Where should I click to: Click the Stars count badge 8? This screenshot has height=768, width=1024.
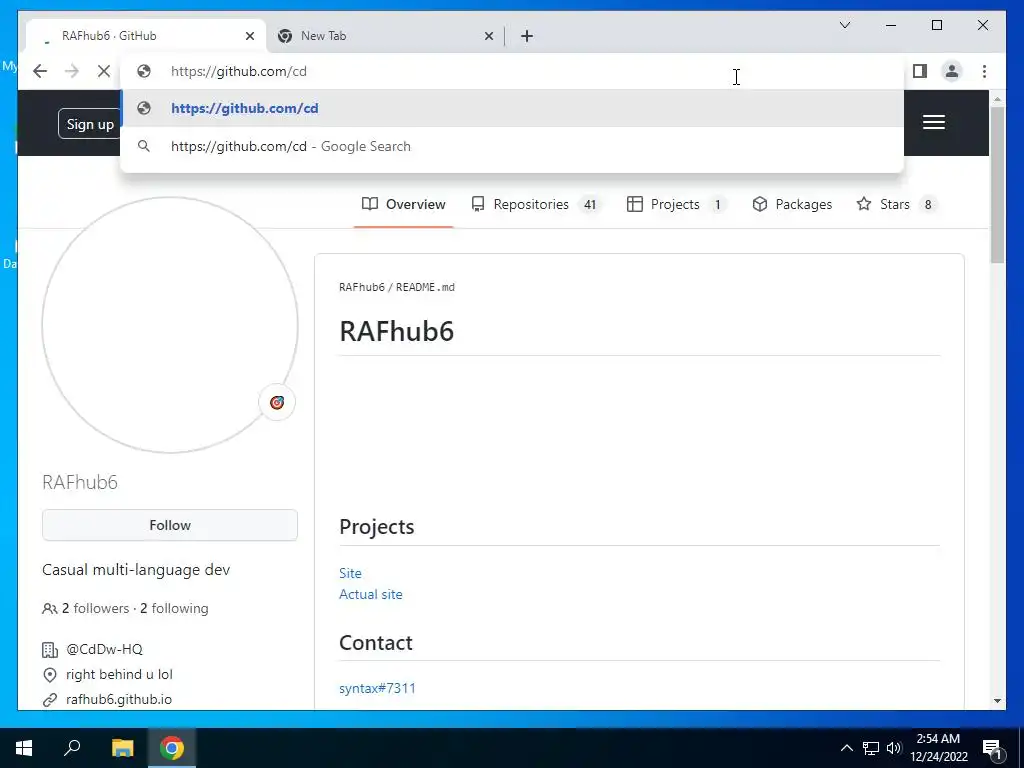pyautogui.click(x=928, y=205)
